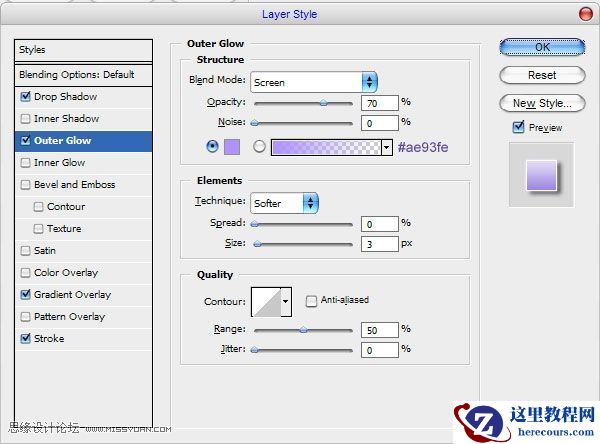Select the Drop Shadow style entry
Screen dimensions: 600x444
coord(65,96)
